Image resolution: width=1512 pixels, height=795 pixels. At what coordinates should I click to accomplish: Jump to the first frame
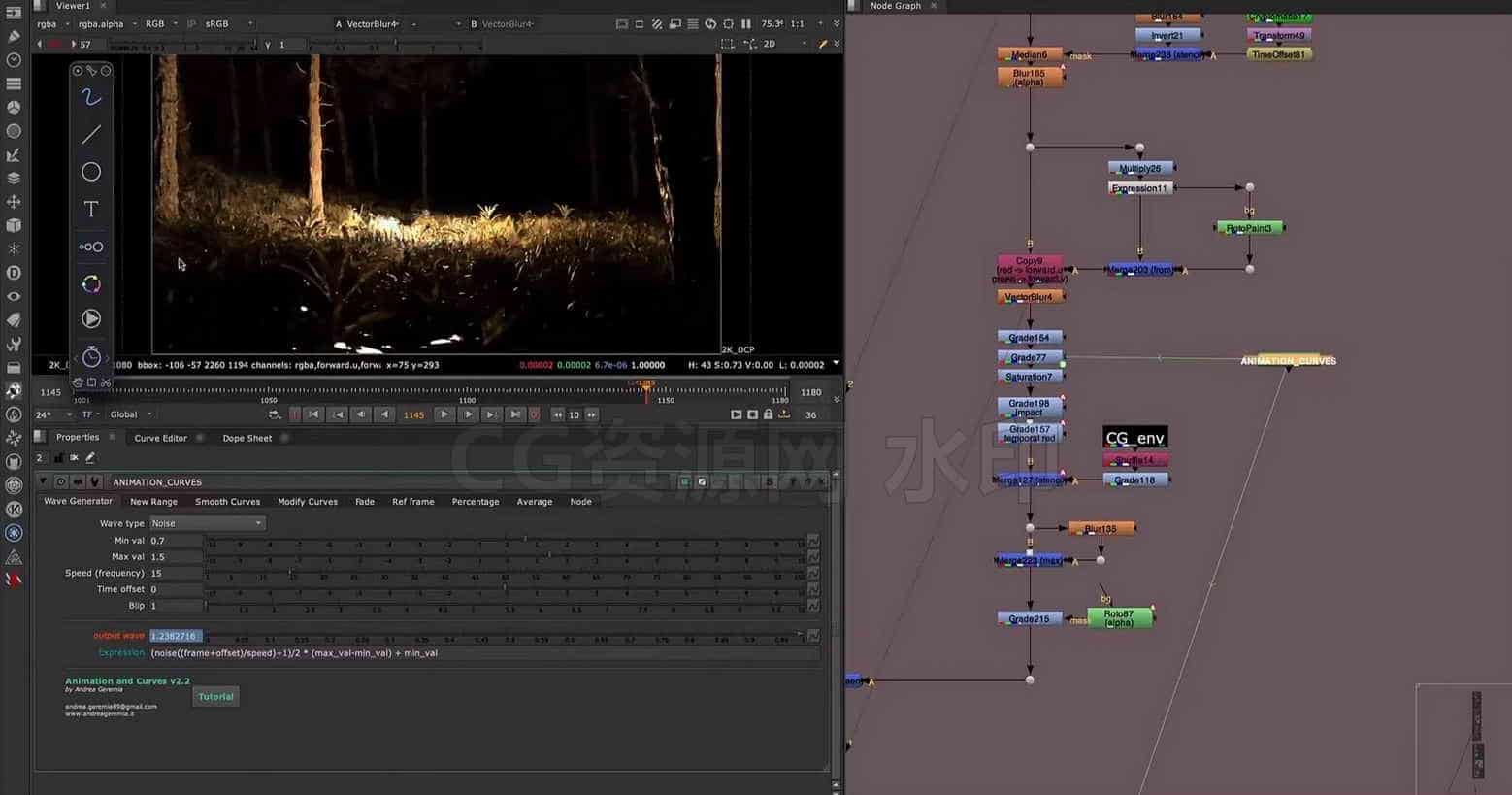tap(313, 414)
